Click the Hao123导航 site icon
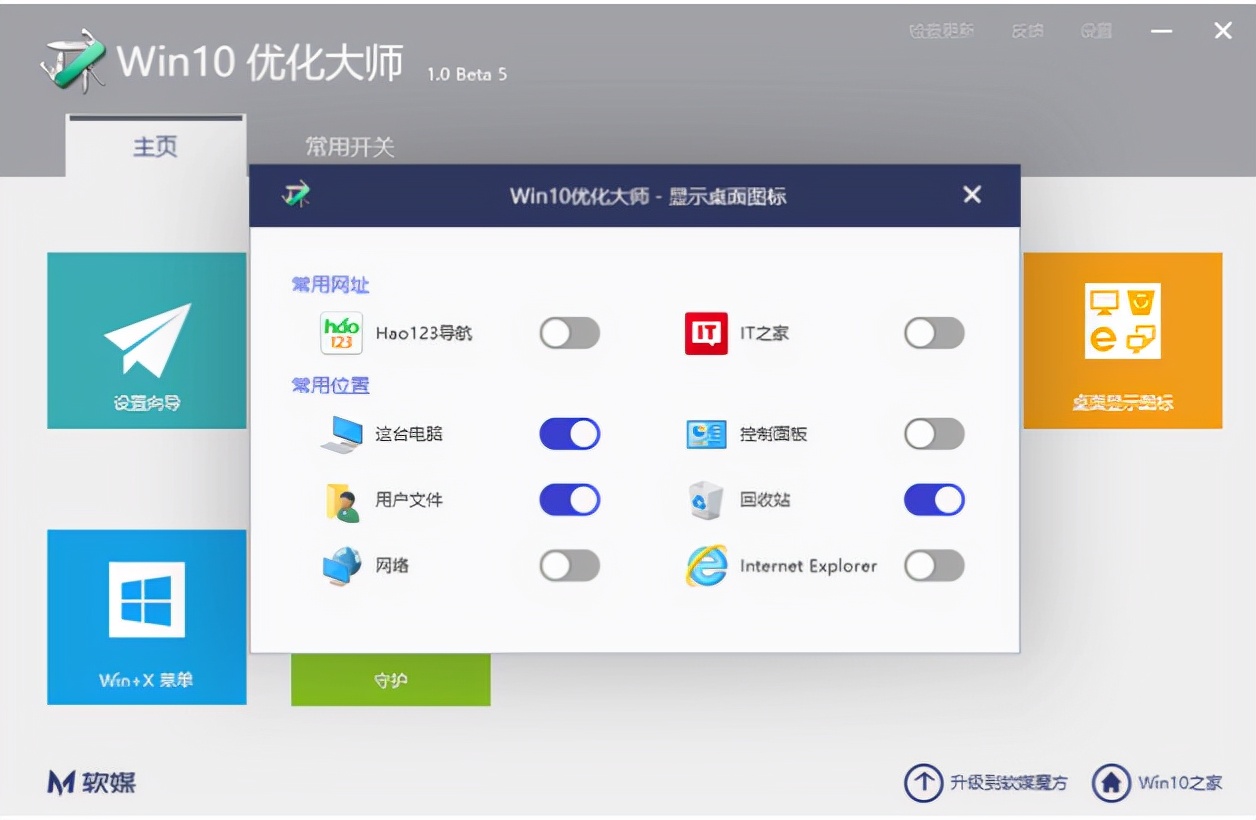 [342, 333]
